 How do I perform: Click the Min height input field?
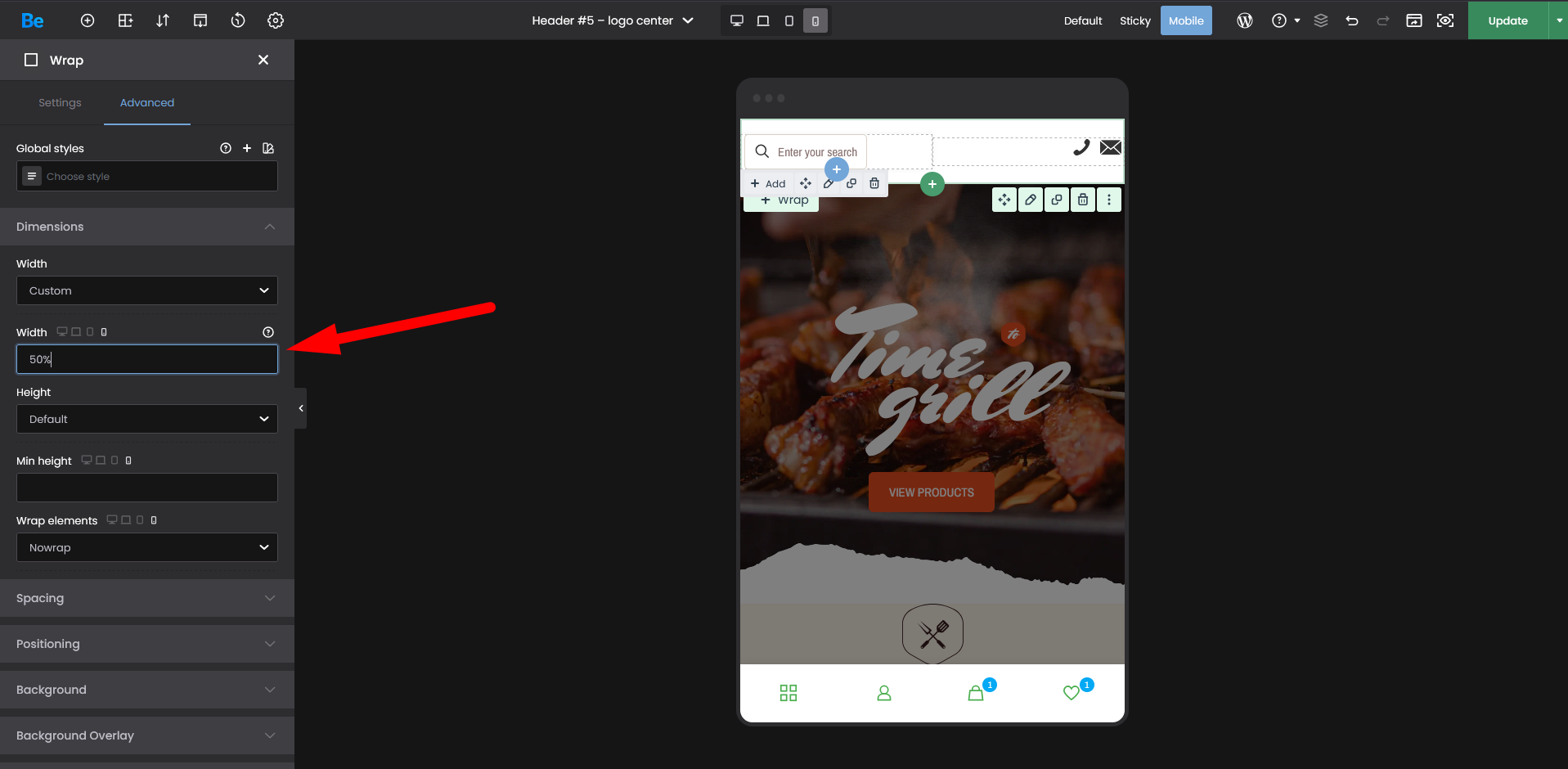(x=147, y=488)
